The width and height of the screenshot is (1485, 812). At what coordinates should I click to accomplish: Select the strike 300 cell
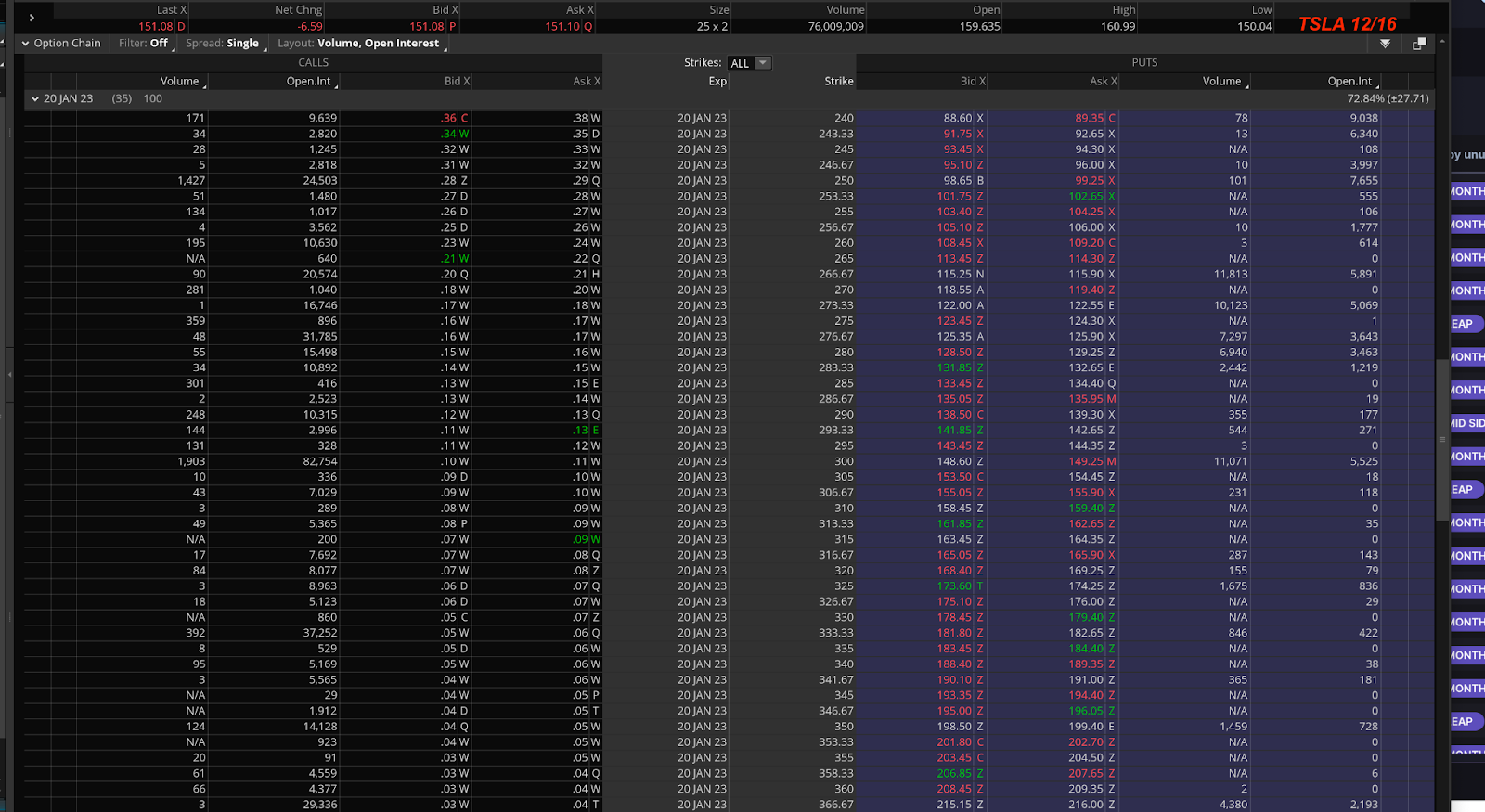(x=844, y=461)
